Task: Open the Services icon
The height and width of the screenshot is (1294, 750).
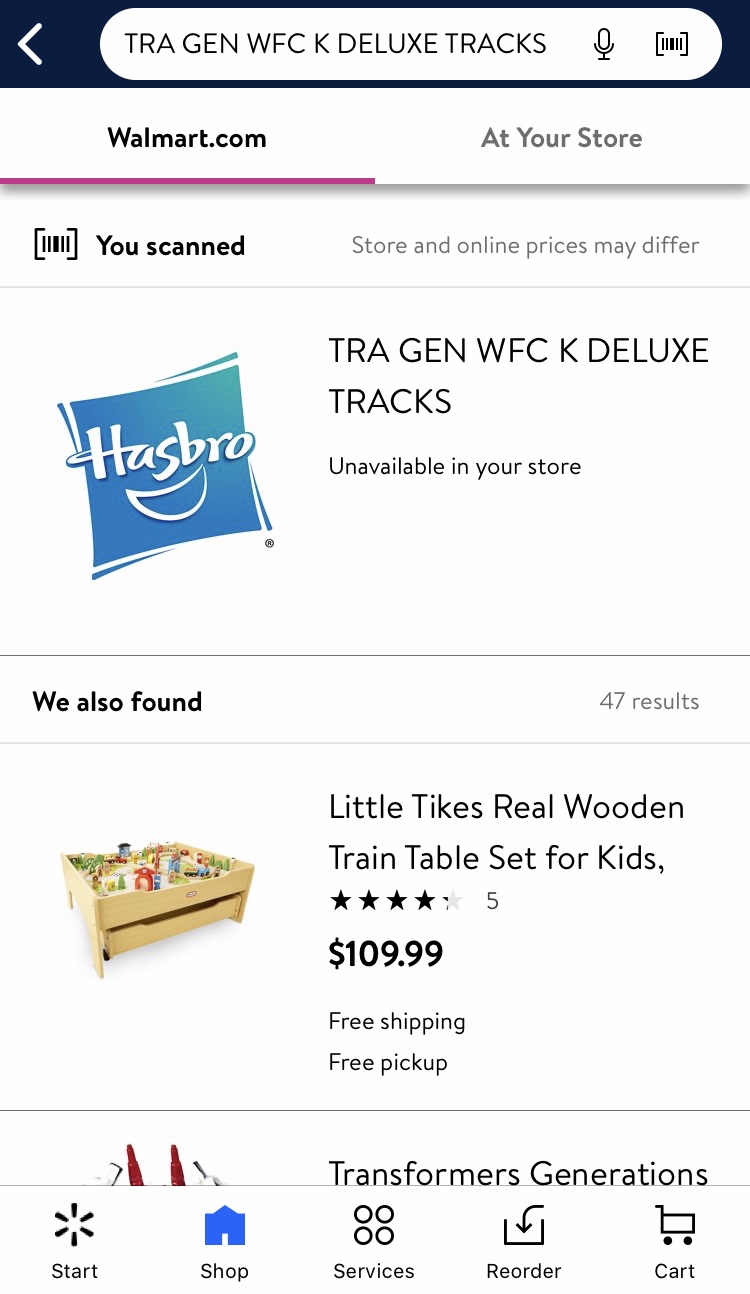Action: (374, 1226)
